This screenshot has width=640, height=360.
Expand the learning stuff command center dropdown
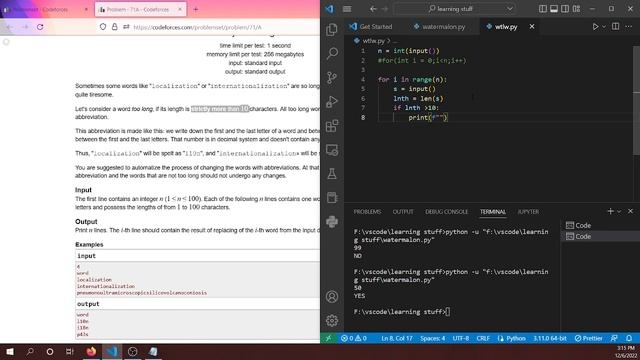510,9
